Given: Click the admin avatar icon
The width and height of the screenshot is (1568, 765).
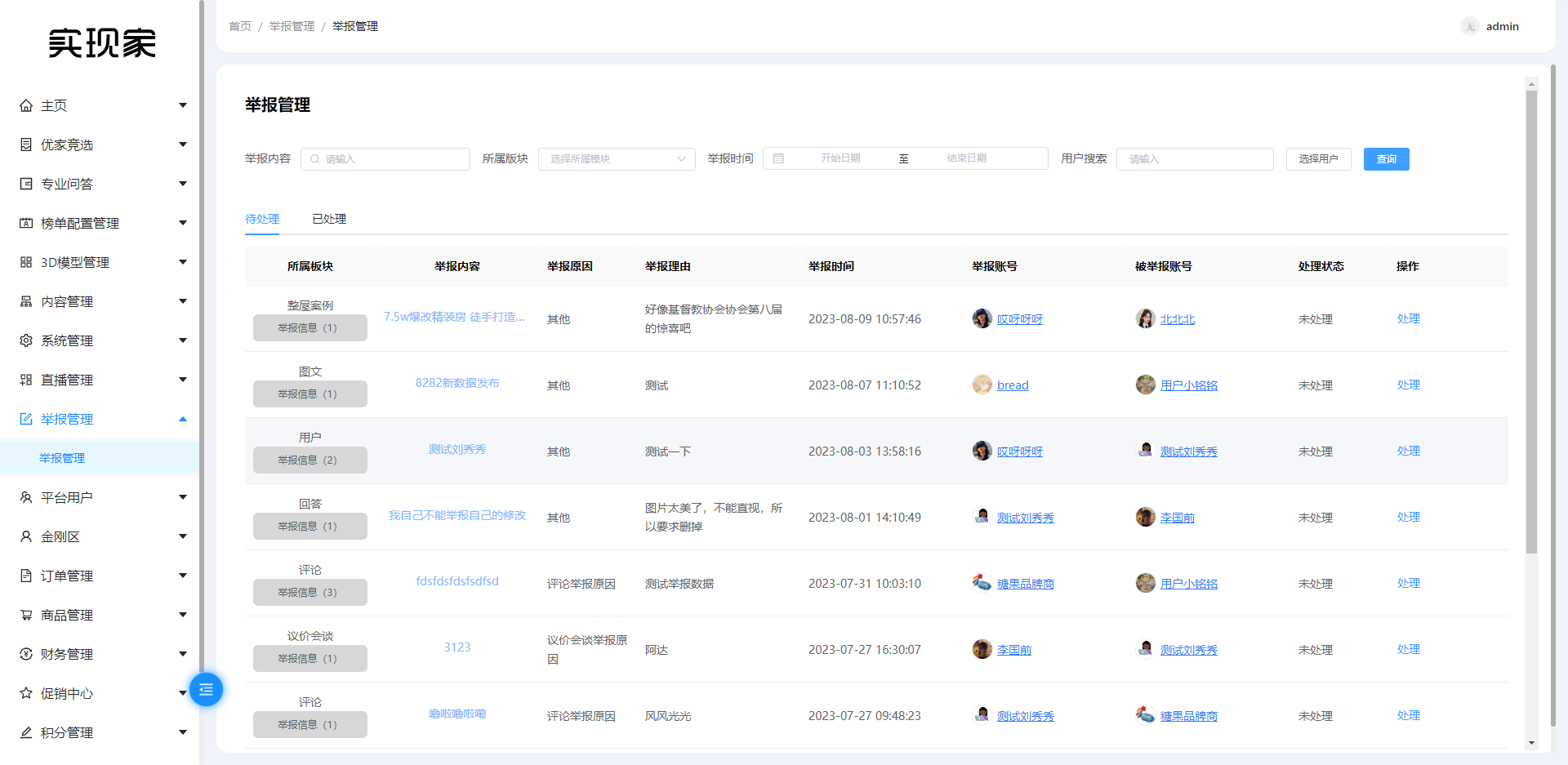Looking at the screenshot, I should click(x=1470, y=26).
